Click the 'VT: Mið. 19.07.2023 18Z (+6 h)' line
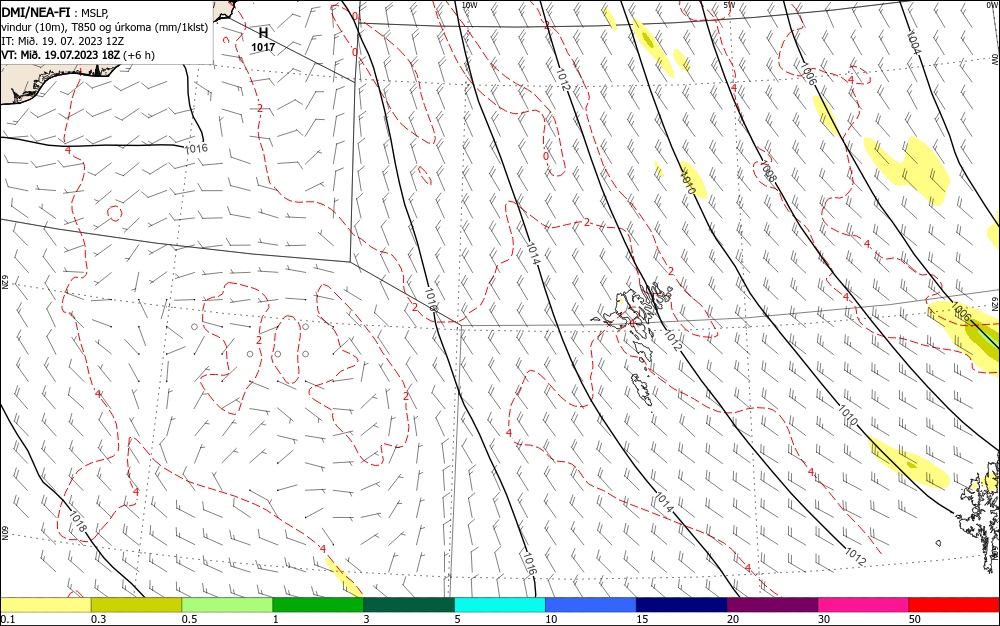Screen dimensions: 1000x626 [78, 55]
